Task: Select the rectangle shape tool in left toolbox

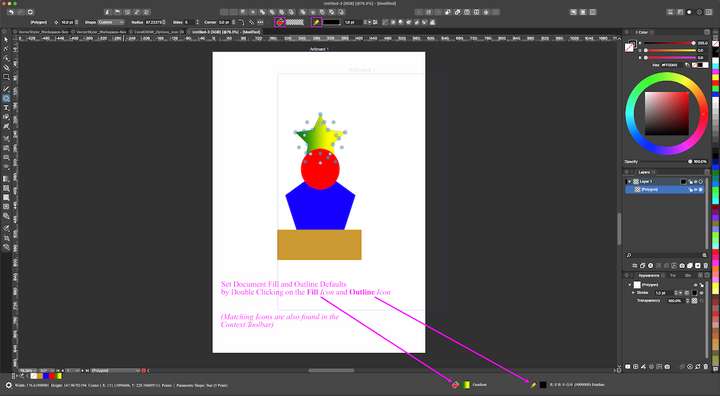Action: click(6, 77)
